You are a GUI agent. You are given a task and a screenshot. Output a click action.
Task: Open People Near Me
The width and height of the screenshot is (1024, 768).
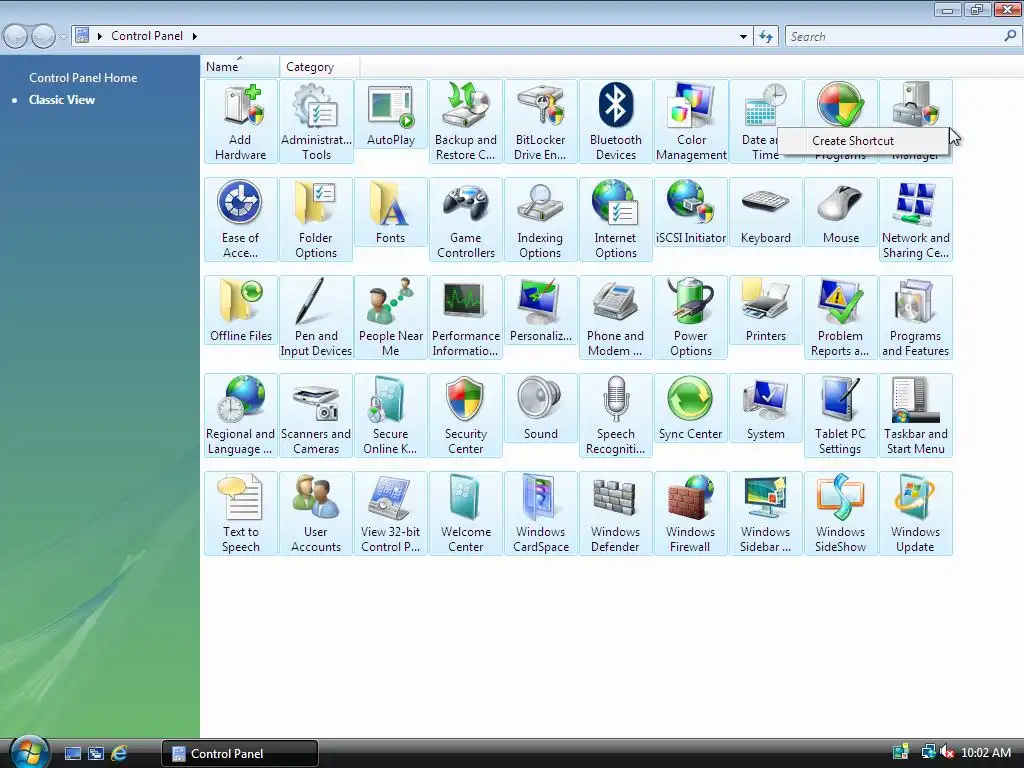coord(391,317)
